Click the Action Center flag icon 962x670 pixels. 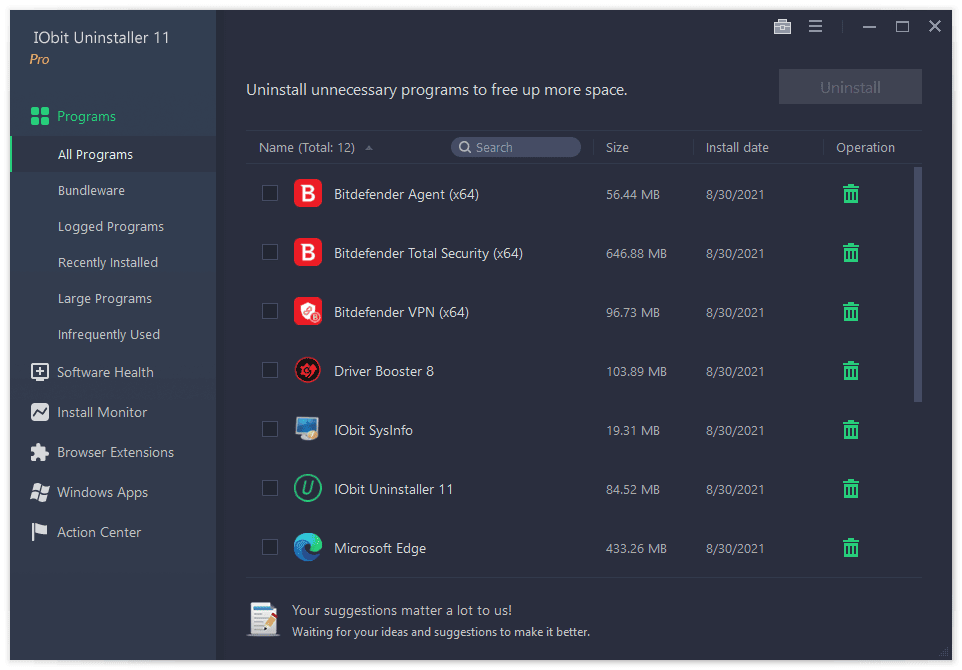(40, 532)
